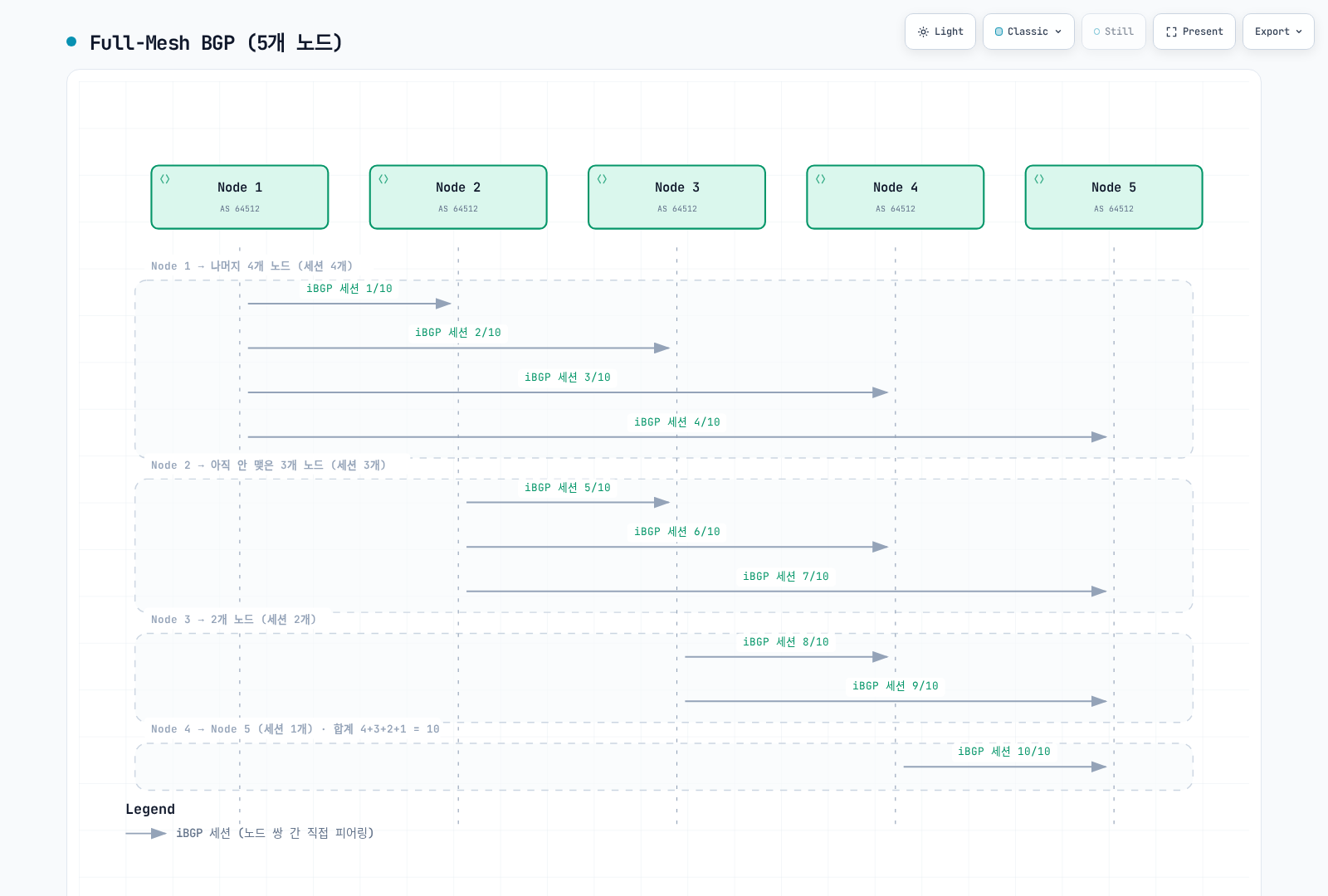Click the code icon on Node 2
Viewport: 1328px width, 896px height.
coord(383,179)
